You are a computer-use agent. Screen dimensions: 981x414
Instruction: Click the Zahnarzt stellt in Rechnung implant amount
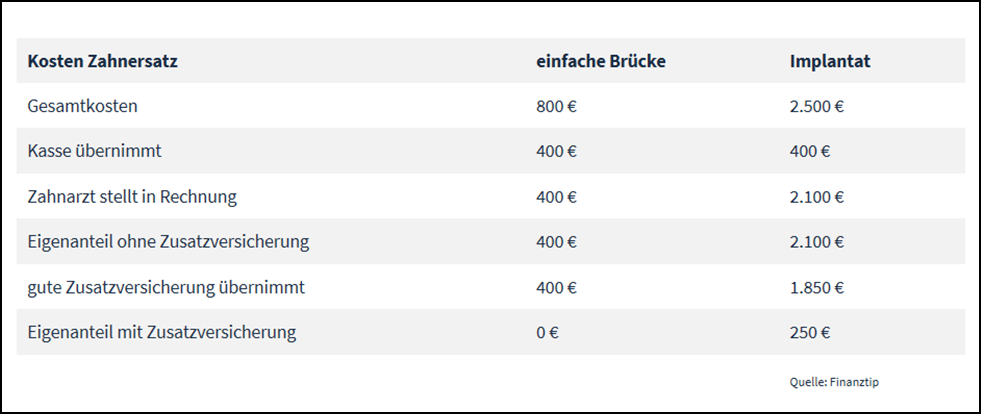816,197
